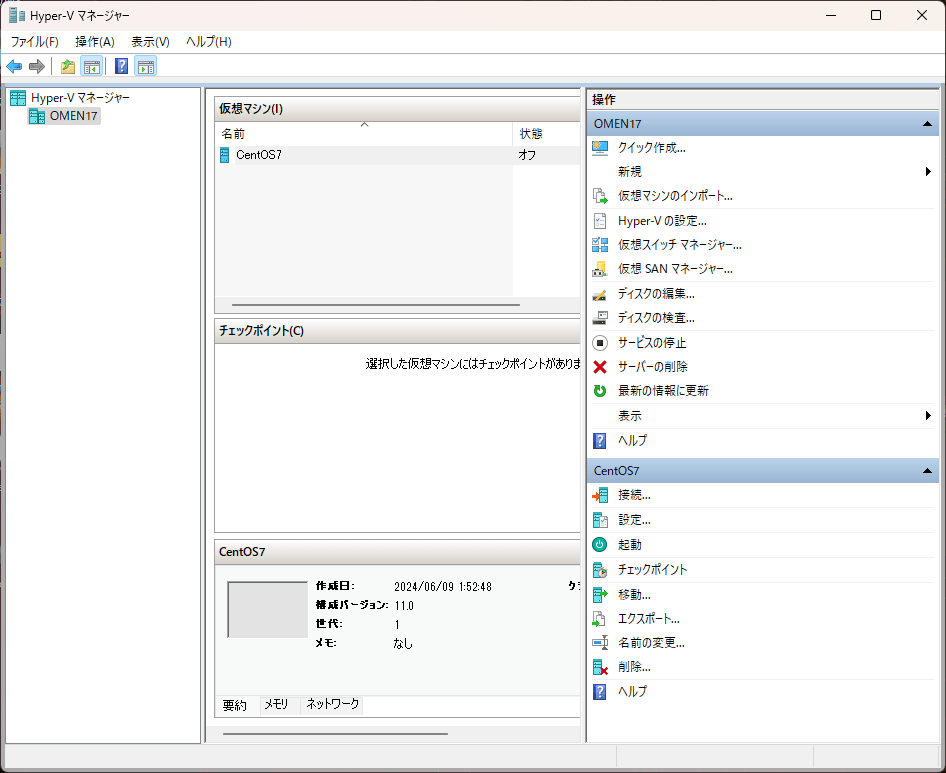946x773 pixels.
Task: Click the green power 起動 icon
Action: coord(600,545)
